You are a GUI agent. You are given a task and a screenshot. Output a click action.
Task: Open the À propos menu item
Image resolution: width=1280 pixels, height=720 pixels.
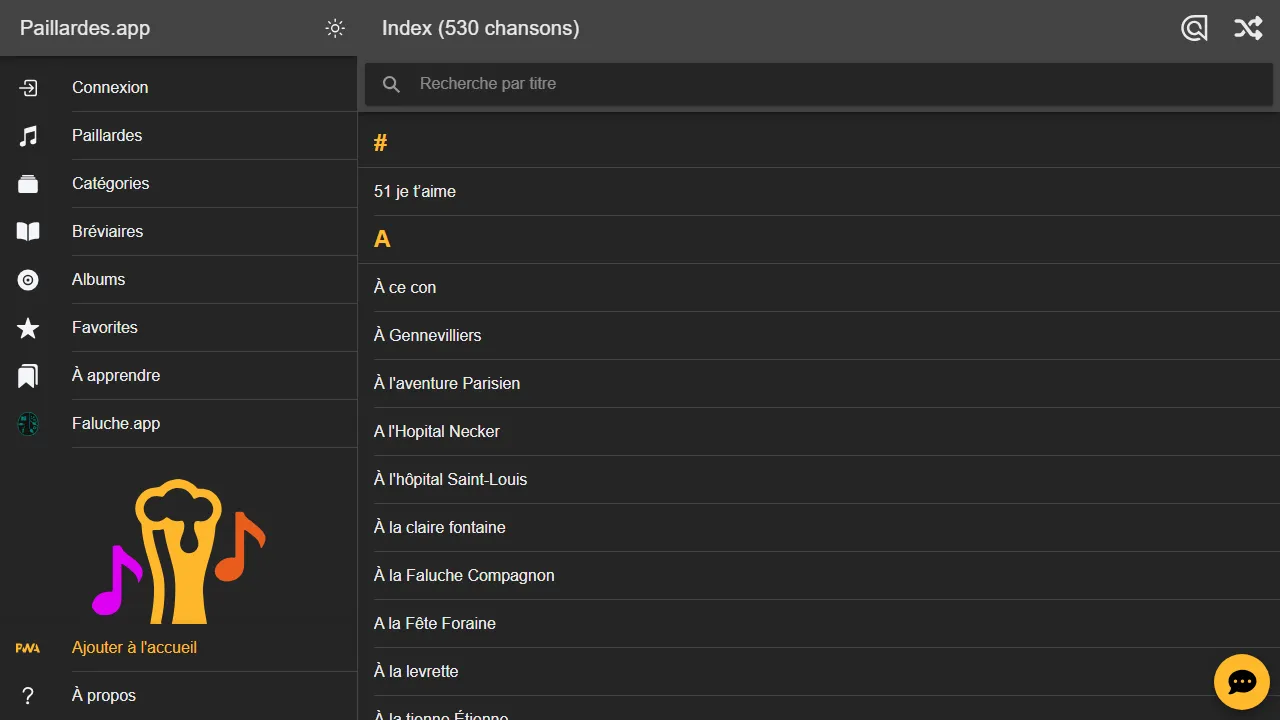pos(104,696)
